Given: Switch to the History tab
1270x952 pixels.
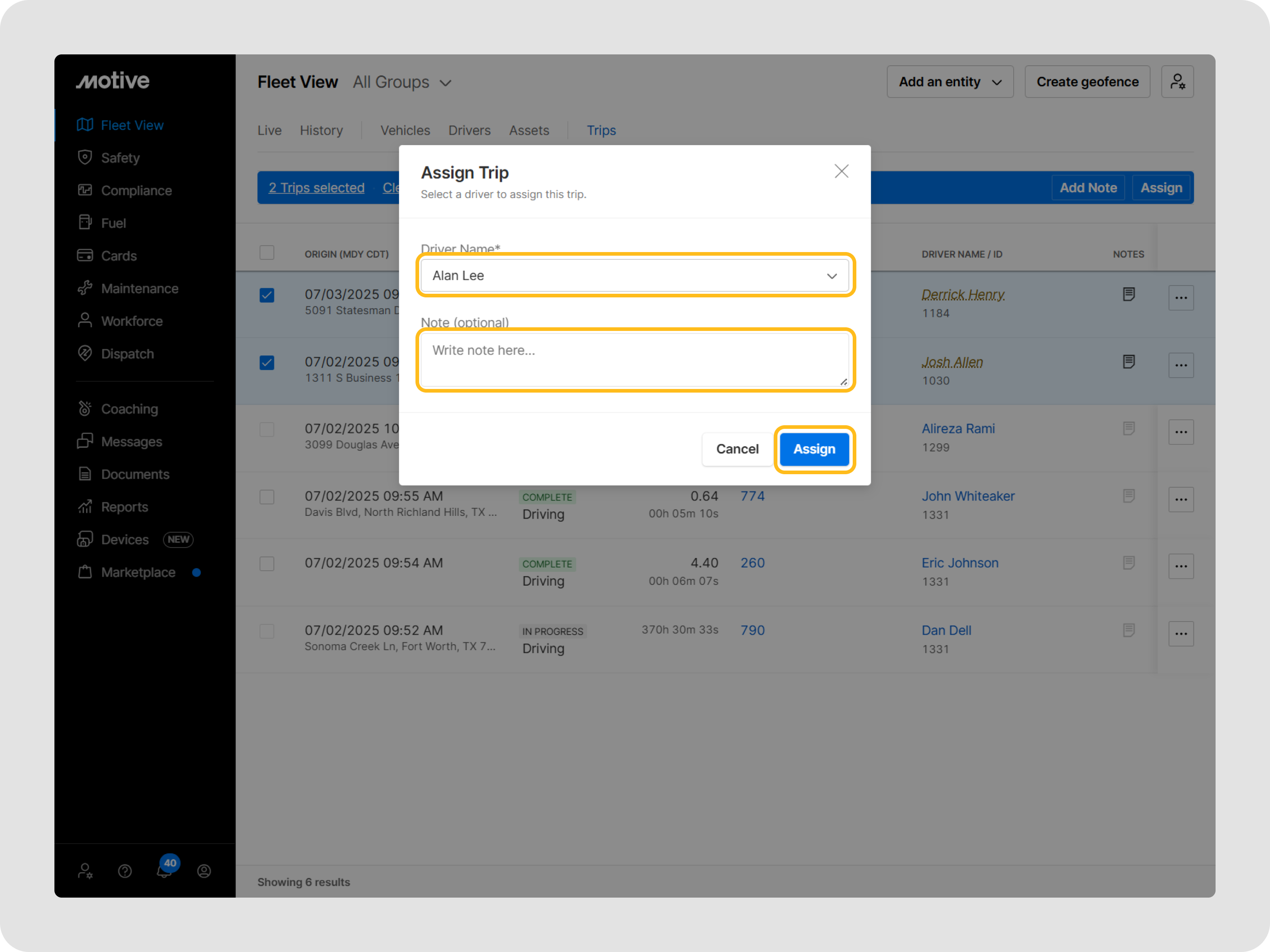Looking at the screenshot, I should 321,130.
